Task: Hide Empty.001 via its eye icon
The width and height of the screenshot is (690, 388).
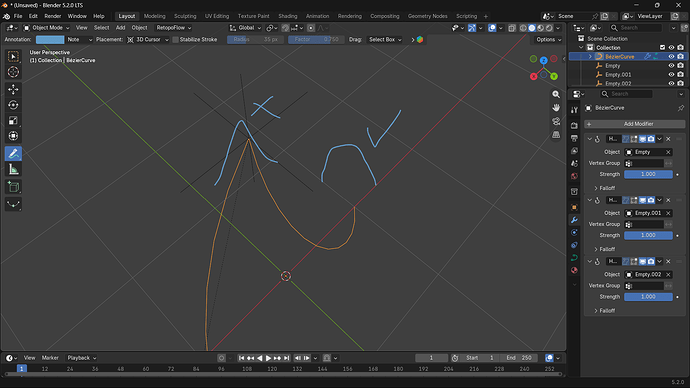Action: pyautogui.click(x=672, y=75)
